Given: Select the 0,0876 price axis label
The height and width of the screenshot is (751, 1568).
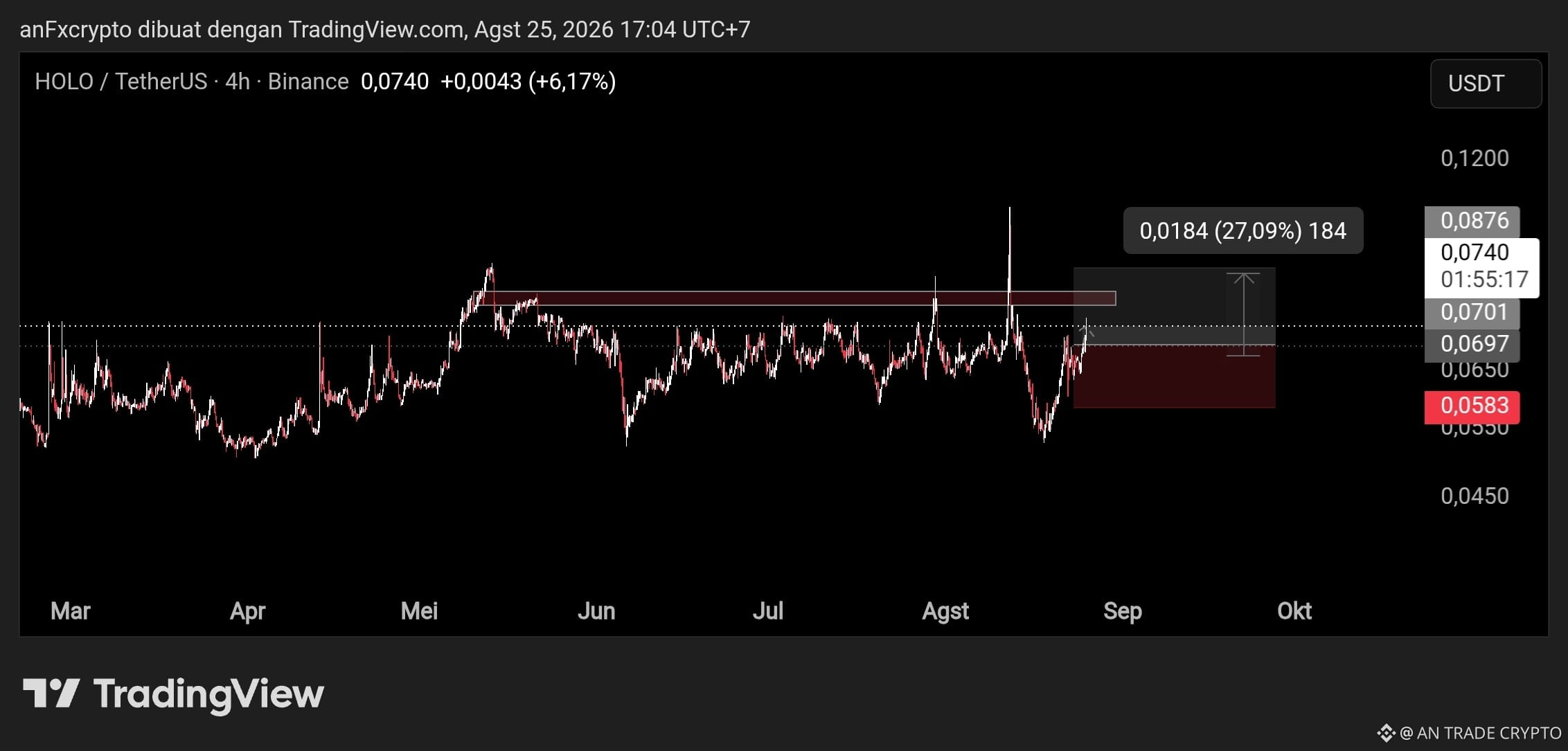Looking at the screenshot, I should [1472, 221].
